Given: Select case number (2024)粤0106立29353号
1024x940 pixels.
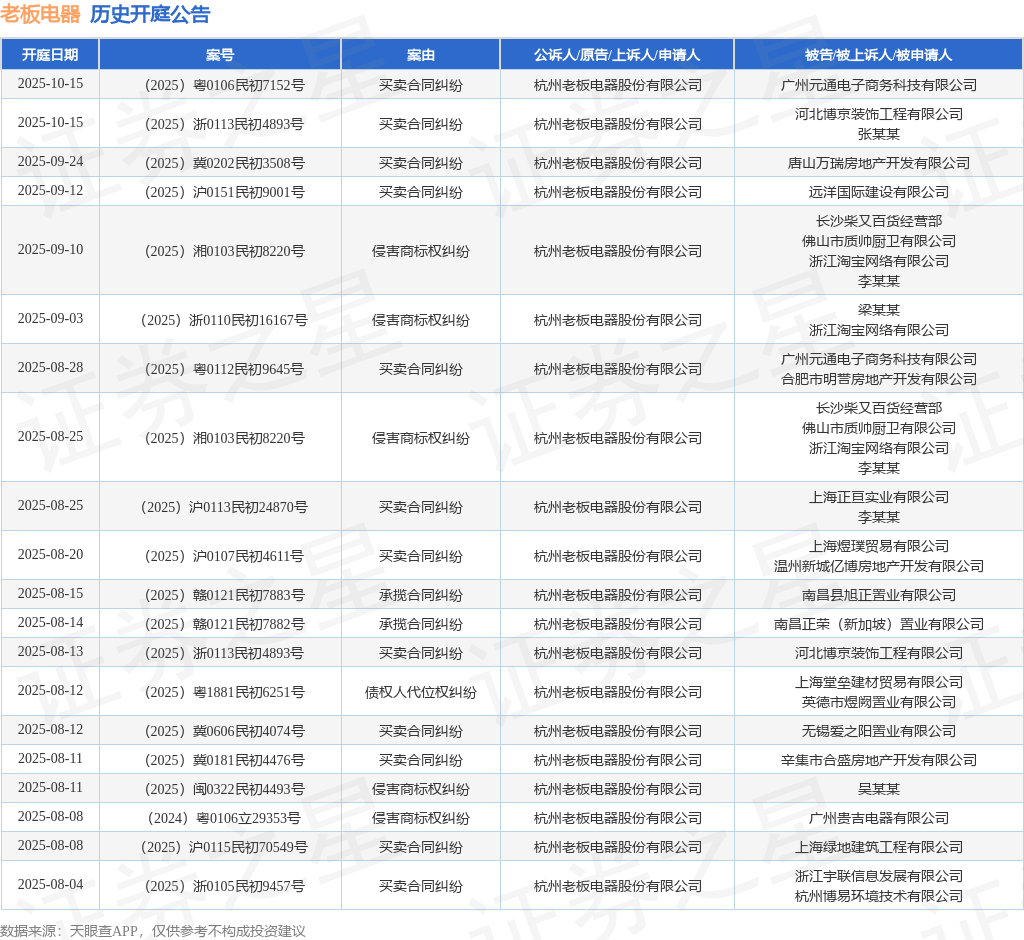Looking at the screenshot, I should [224, 818].
